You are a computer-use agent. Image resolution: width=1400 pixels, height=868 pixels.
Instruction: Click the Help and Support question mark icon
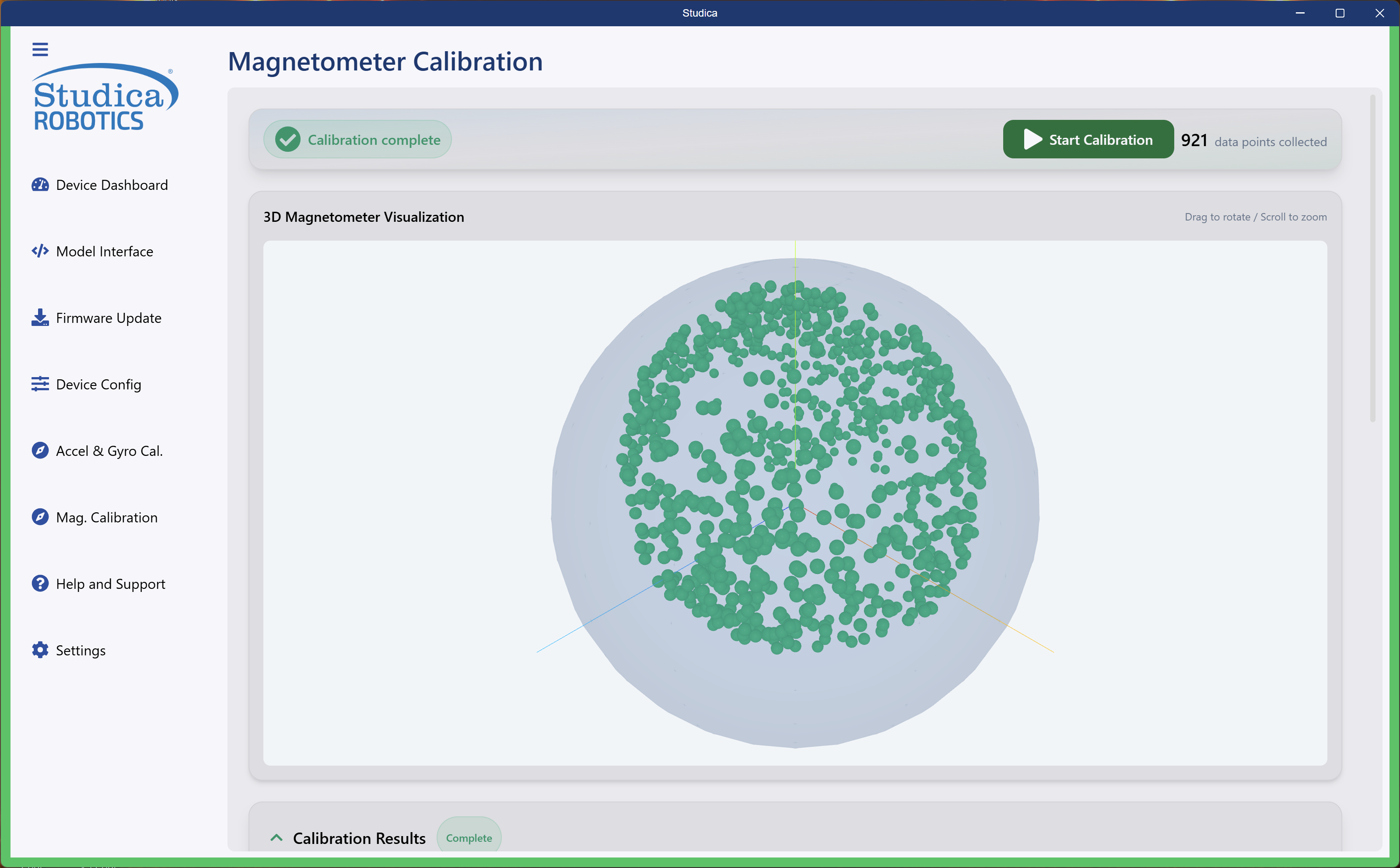tap(40, 583)
